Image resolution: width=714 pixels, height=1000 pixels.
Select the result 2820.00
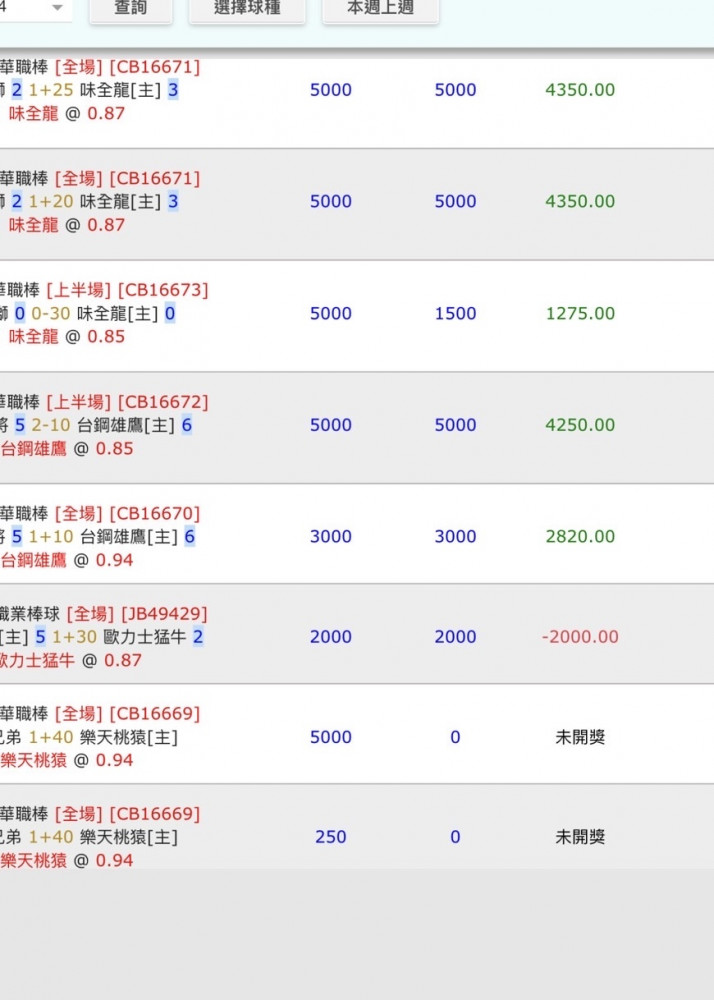[580, 536]
